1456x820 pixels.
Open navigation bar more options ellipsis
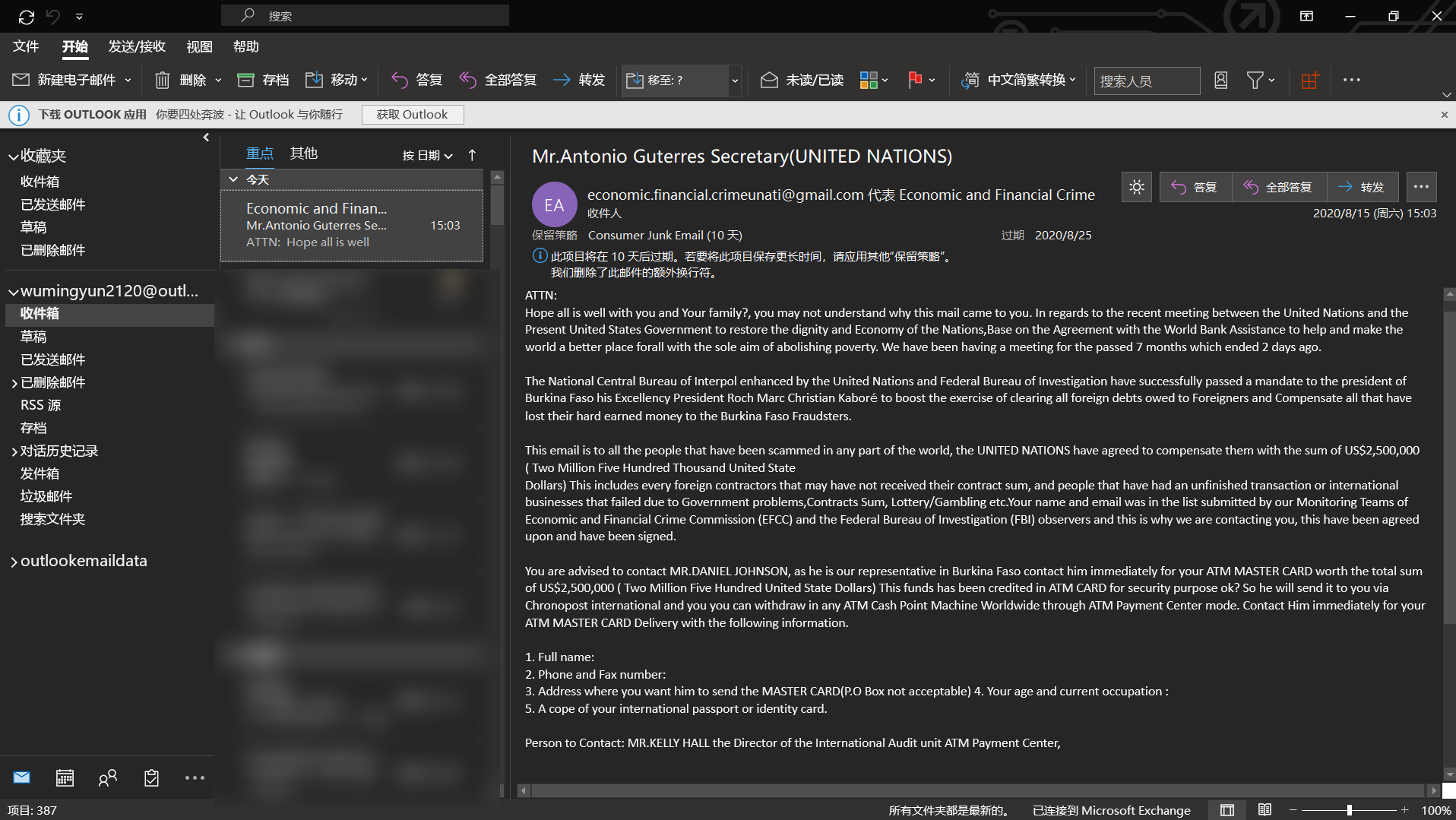point(195,777)
